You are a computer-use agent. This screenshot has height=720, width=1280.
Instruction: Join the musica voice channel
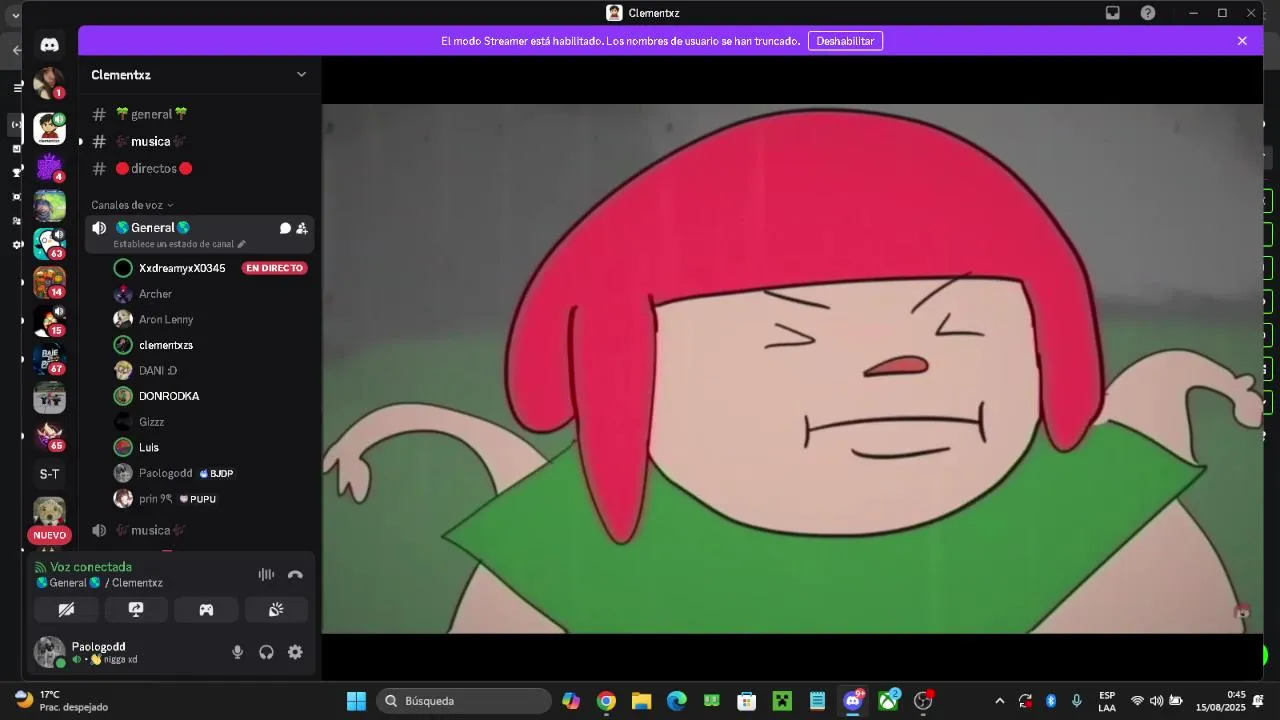tap(200, 530)
